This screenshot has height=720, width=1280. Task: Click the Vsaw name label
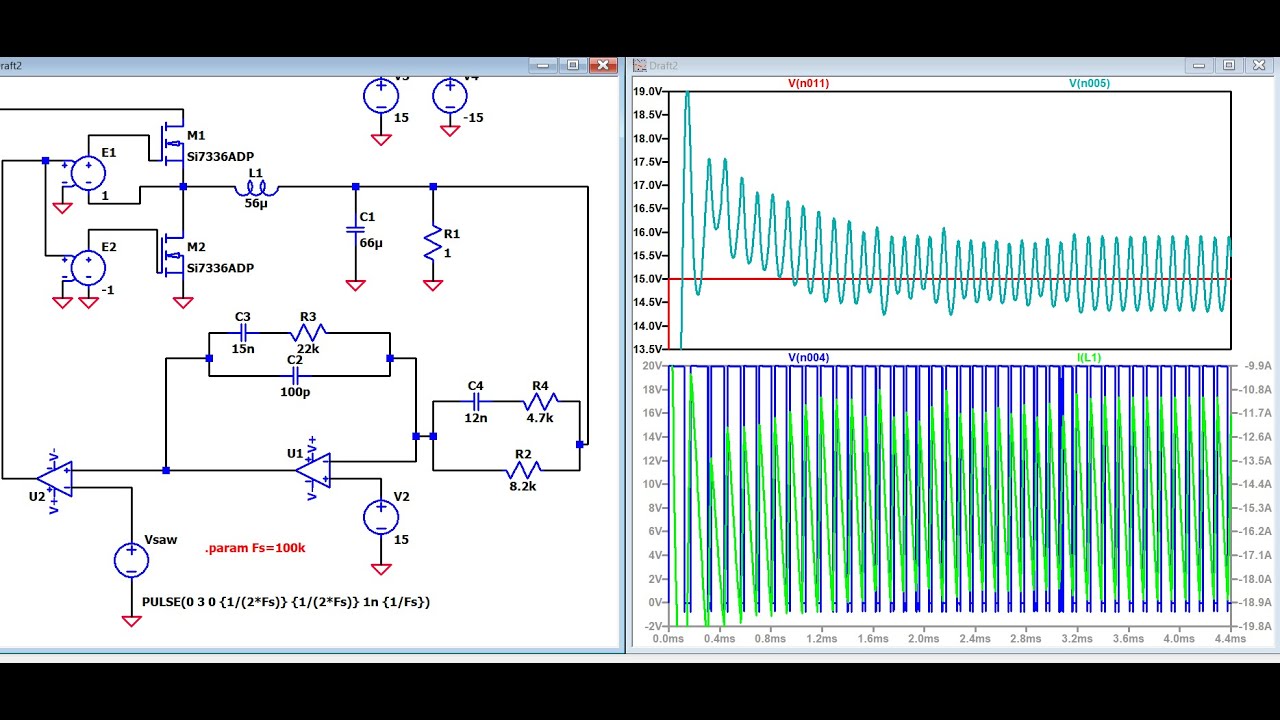161,540
